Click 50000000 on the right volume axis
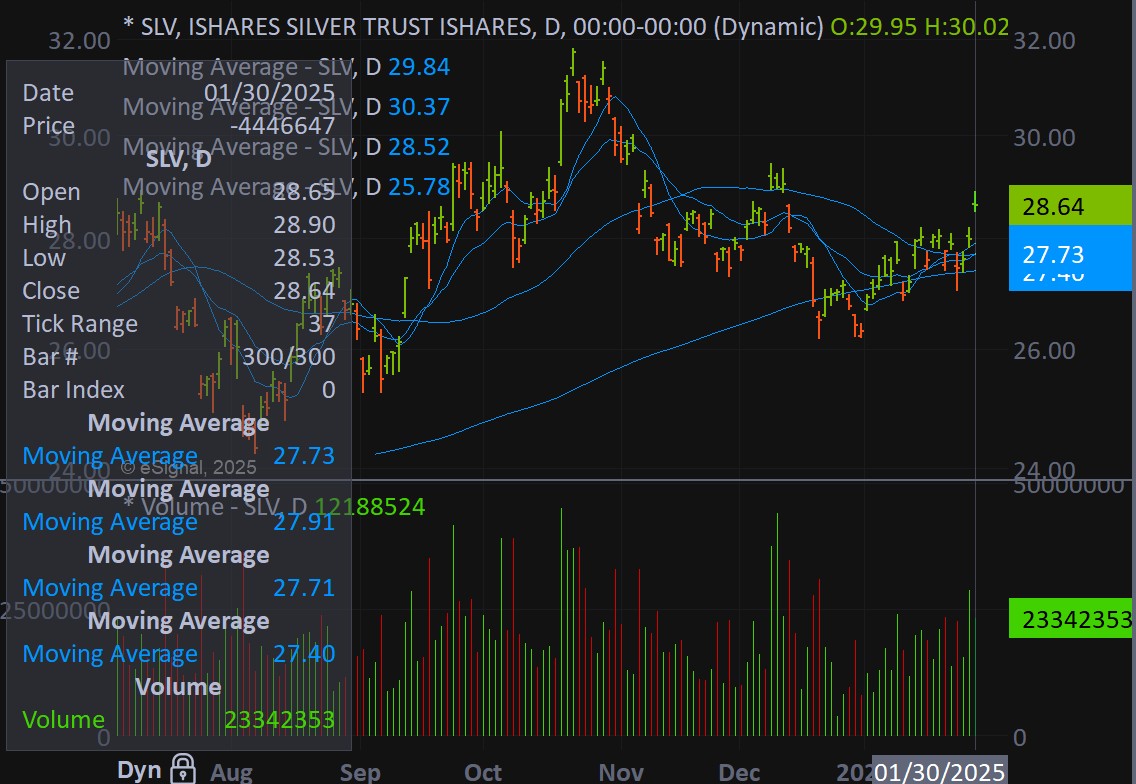 click(1069, 487)
